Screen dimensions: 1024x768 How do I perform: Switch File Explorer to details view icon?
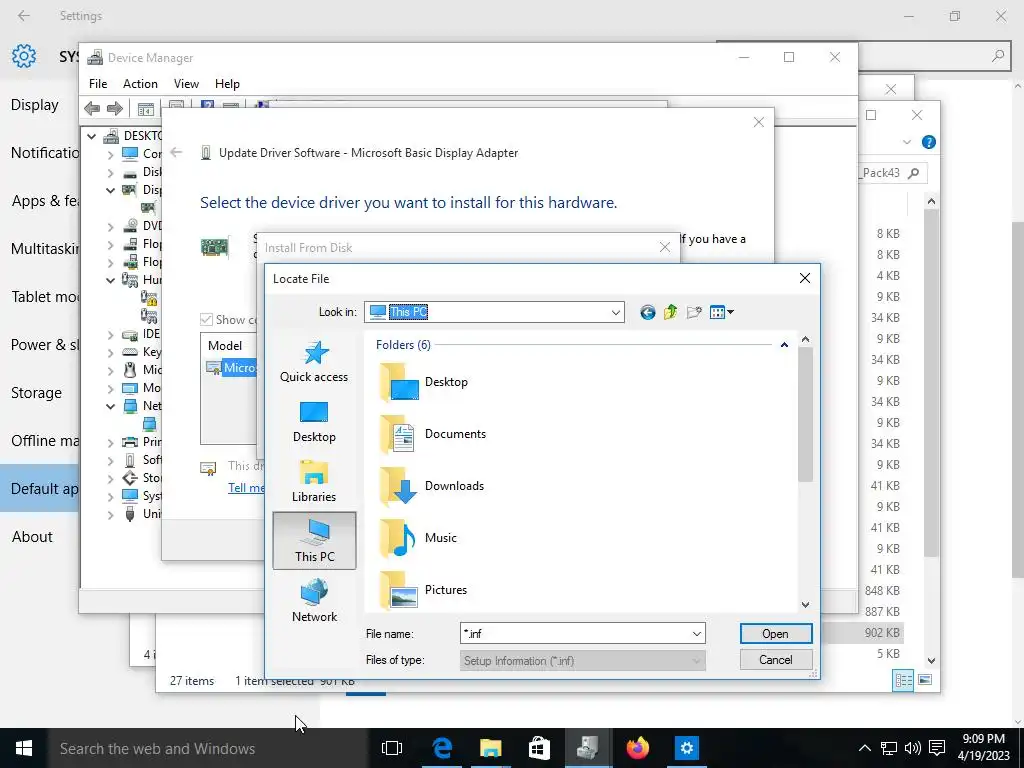903,680
